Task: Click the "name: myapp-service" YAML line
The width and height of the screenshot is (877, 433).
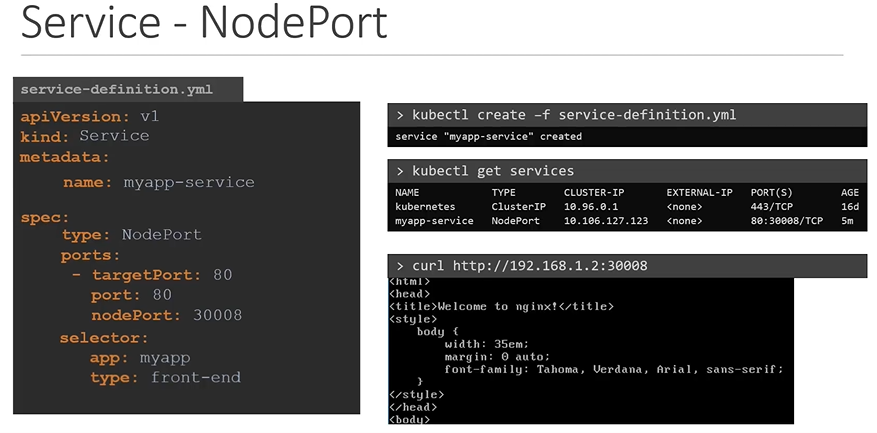Action: pos(158,183)
